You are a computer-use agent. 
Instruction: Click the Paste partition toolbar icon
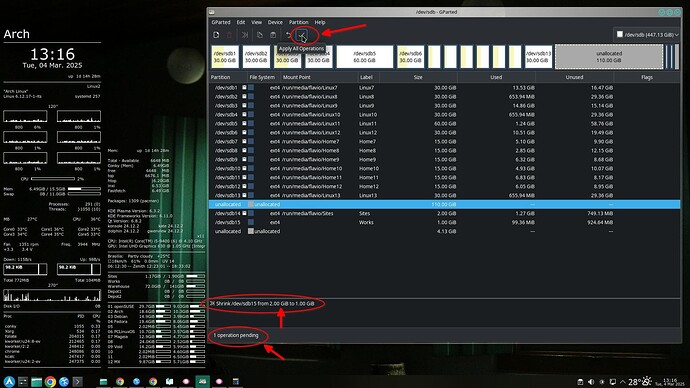point(273,35)
